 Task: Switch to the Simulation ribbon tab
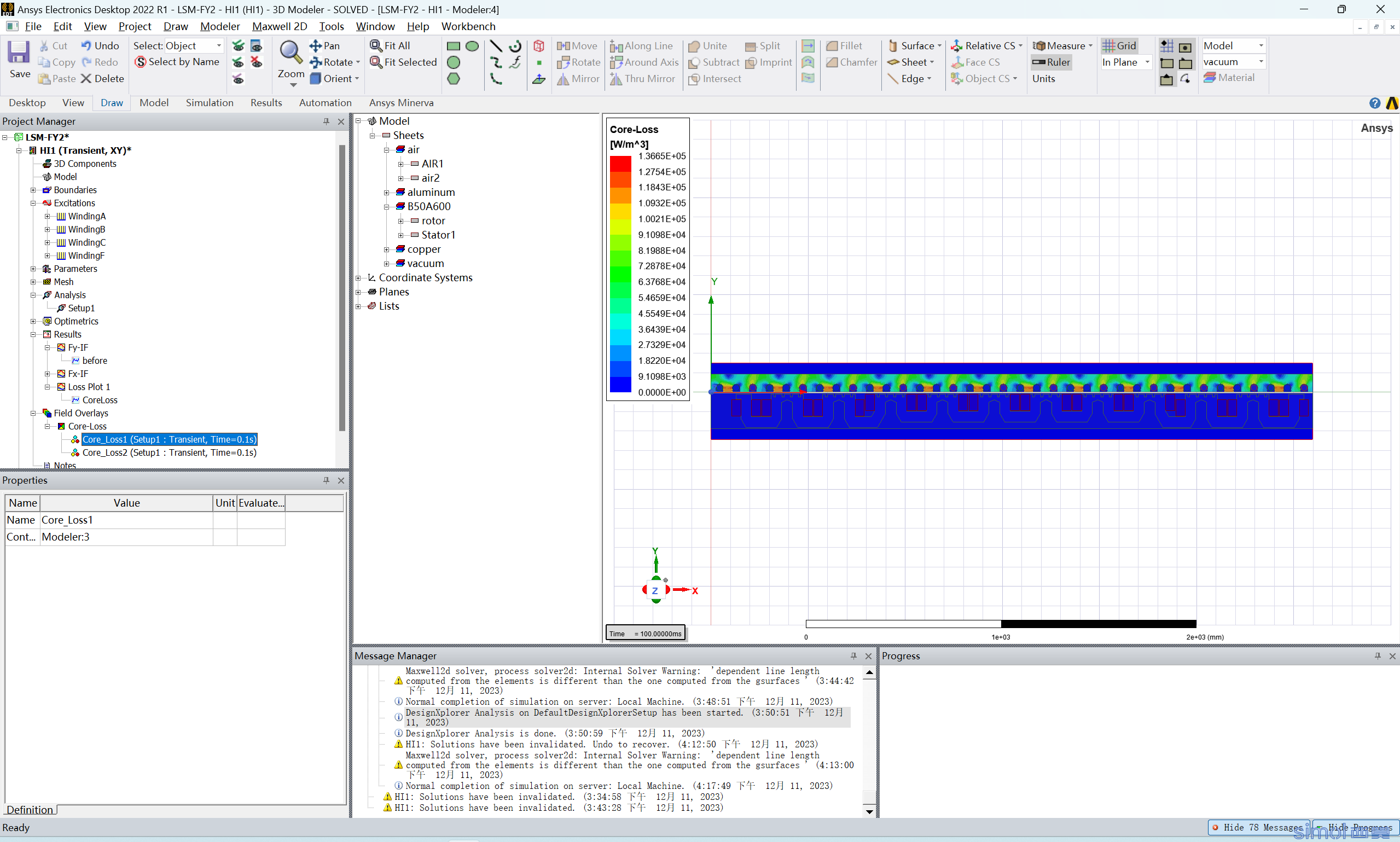click(x=210, y=103)
